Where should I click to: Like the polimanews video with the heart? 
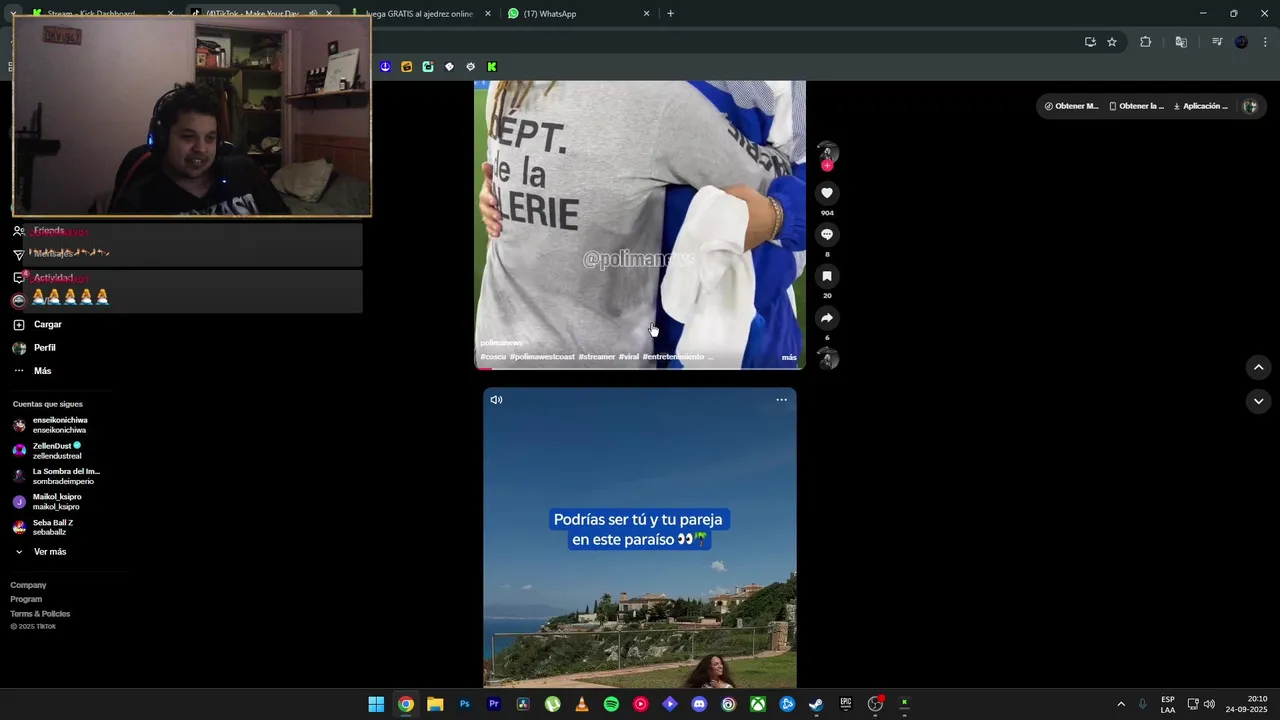827,193
